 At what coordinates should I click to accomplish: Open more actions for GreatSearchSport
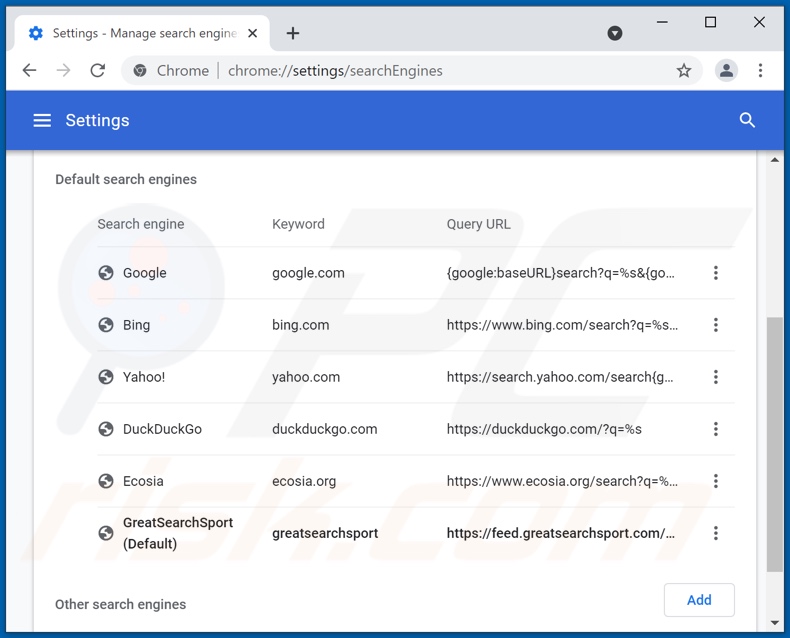click(715, 533)
